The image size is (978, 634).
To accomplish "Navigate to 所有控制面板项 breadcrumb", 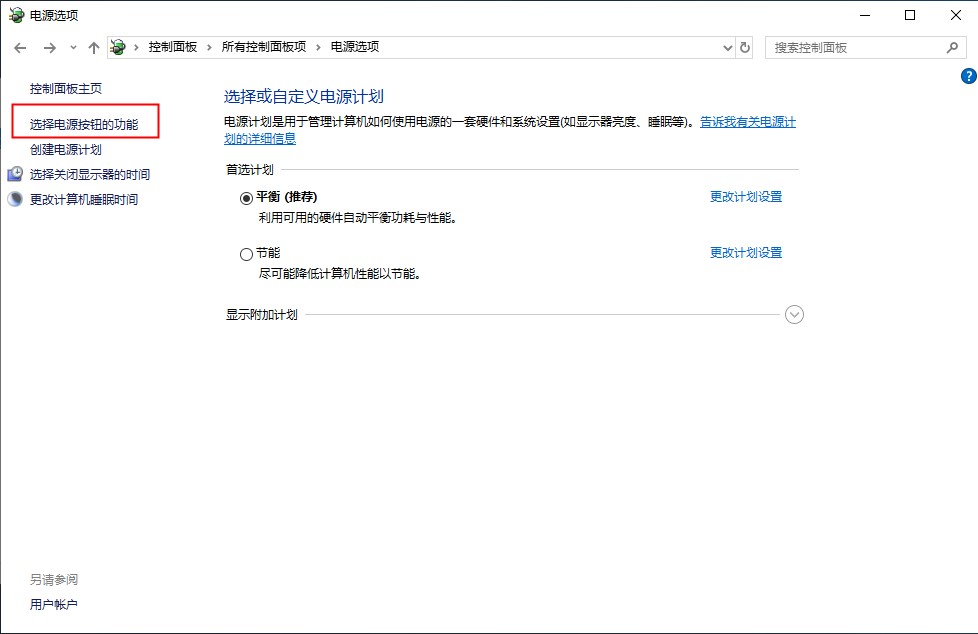I will click(x=265, y=47).
